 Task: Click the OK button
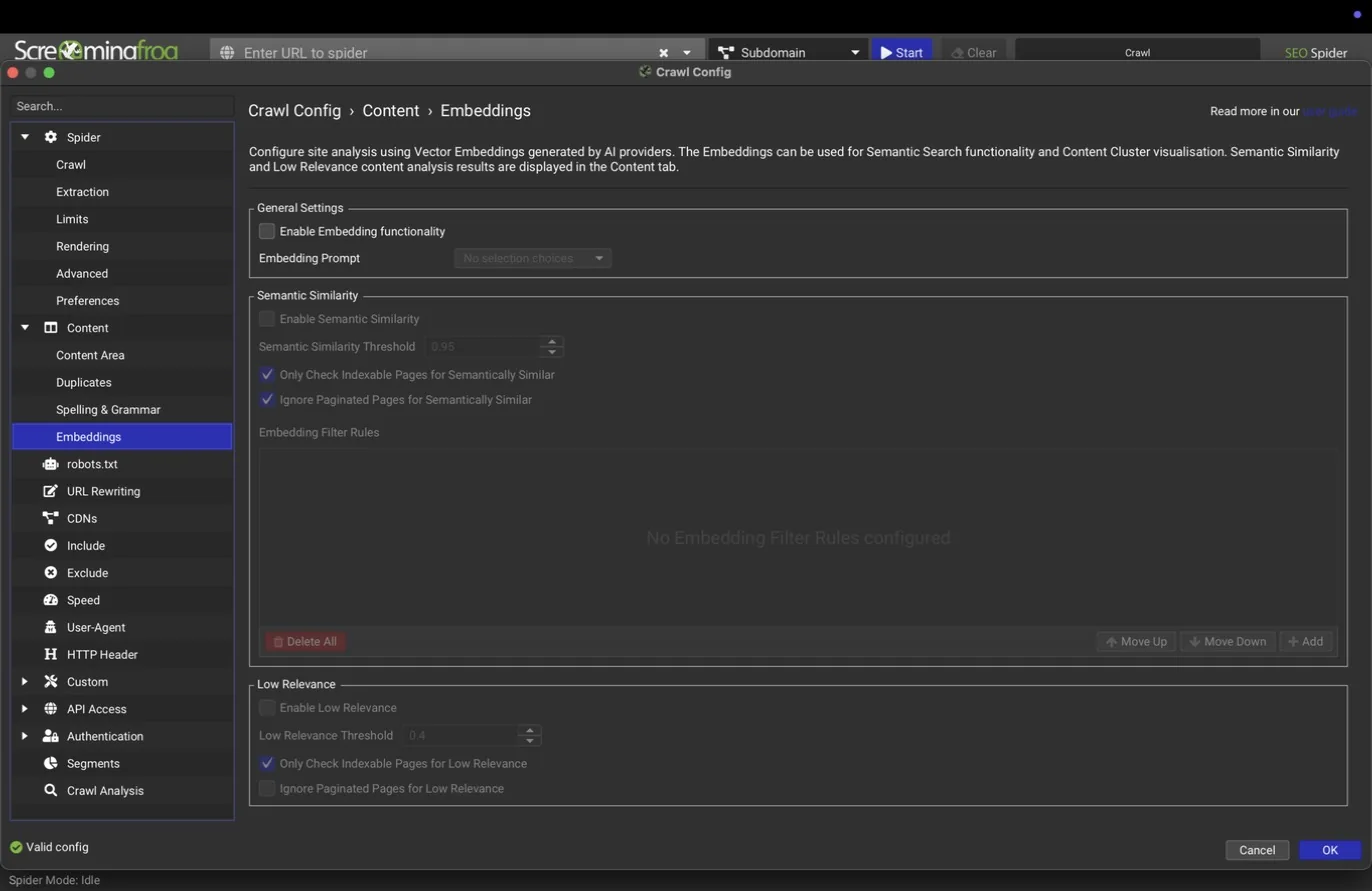coord(1330,850)
